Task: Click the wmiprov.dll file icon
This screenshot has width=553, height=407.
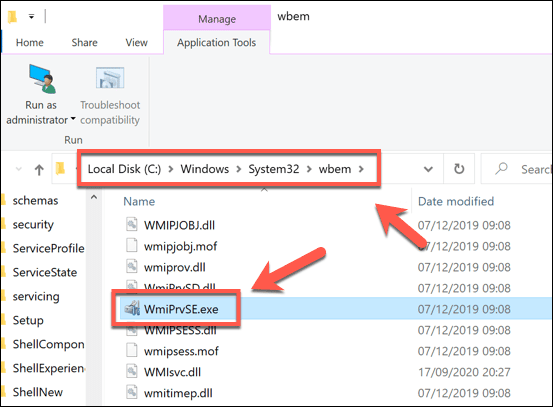Action: coord(132,267)
